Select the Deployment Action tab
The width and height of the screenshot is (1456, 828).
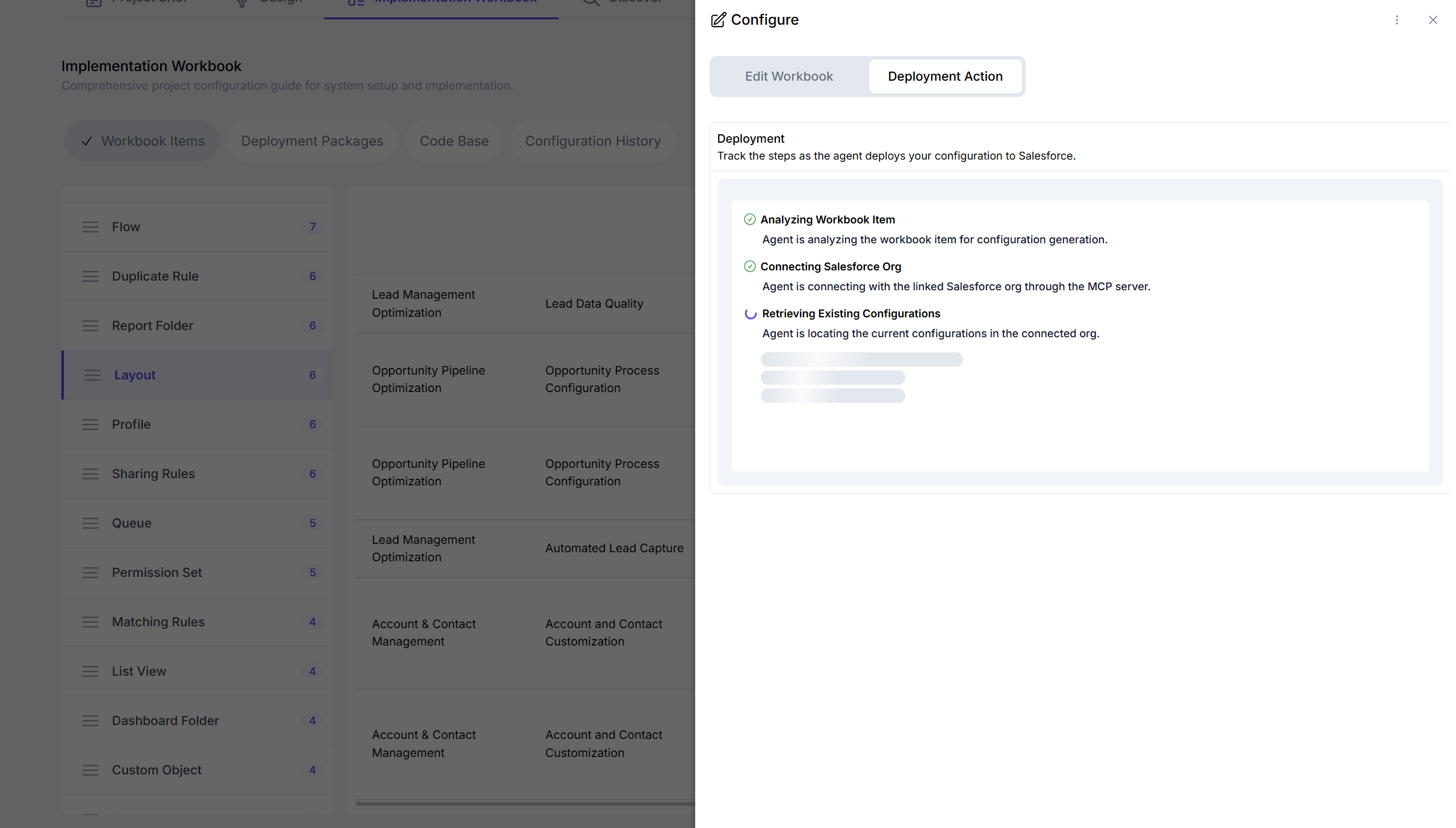945,76
